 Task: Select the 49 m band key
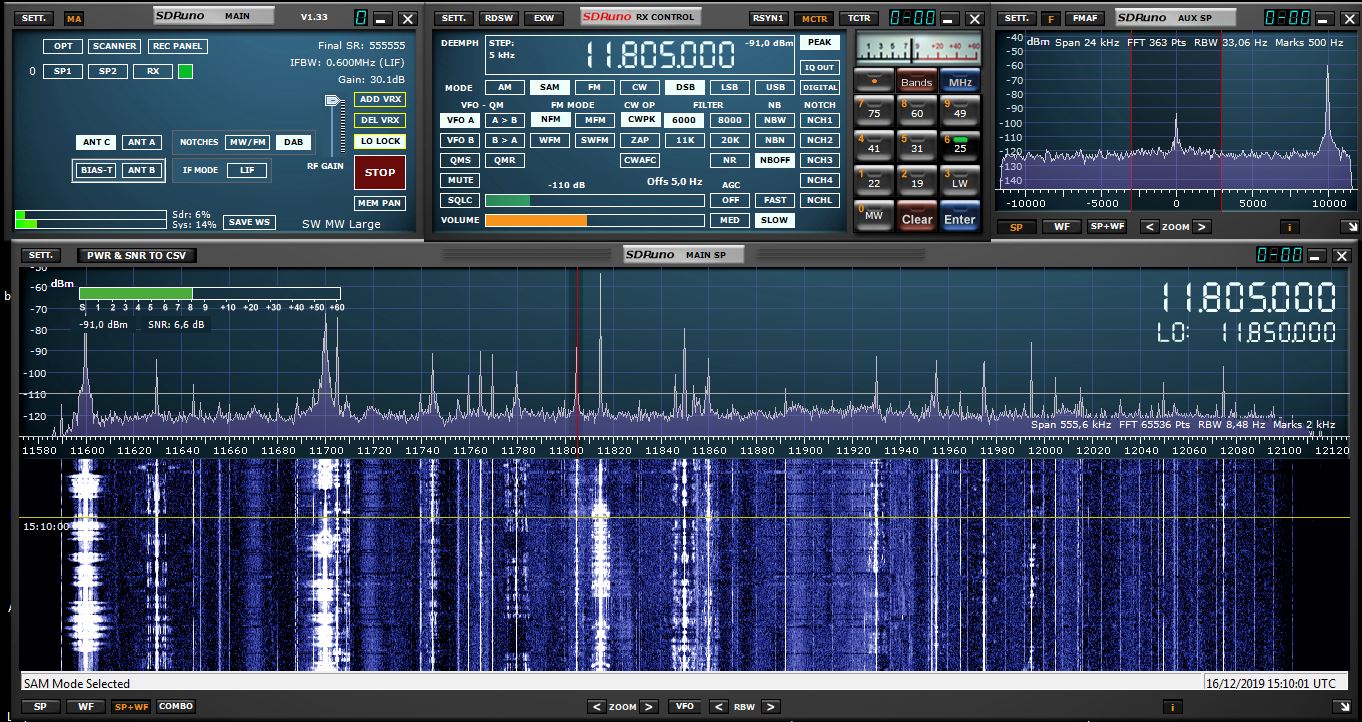[960, 110]
